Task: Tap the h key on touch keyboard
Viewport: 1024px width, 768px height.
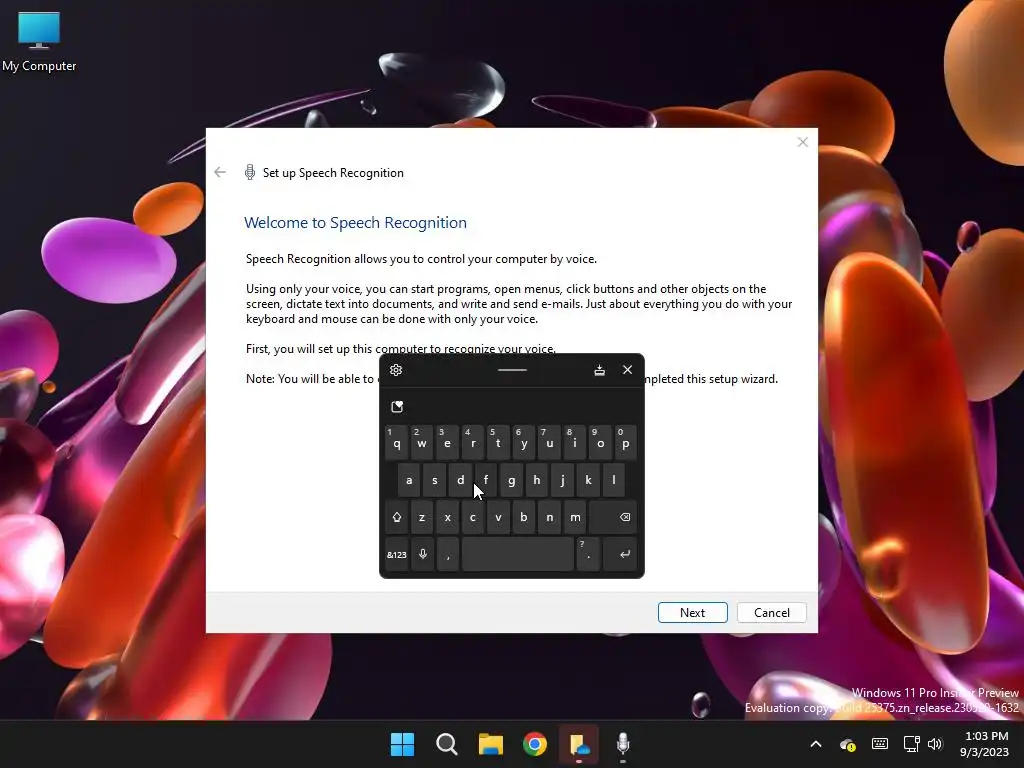Action: 537,480
